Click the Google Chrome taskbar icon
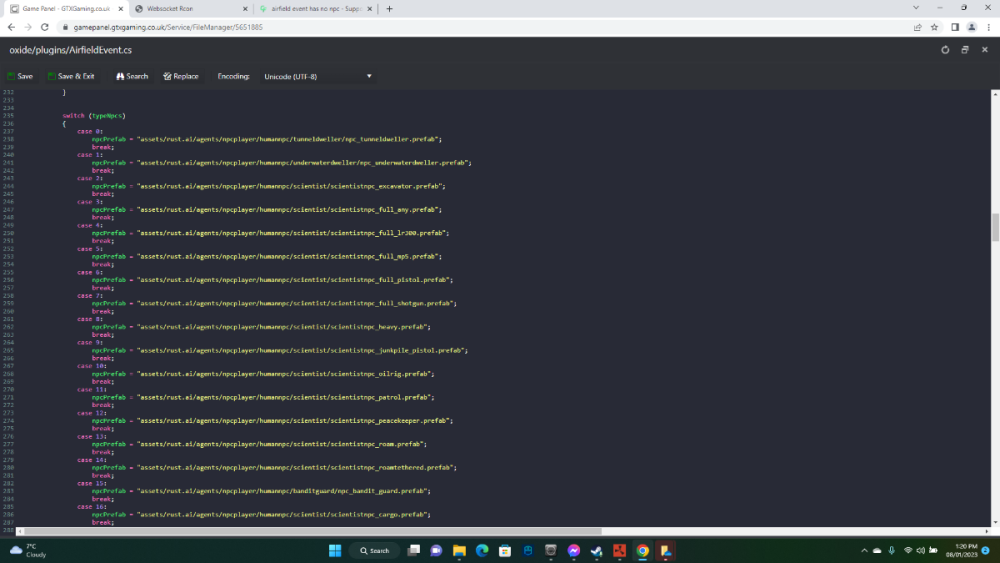 pos(643,550)
